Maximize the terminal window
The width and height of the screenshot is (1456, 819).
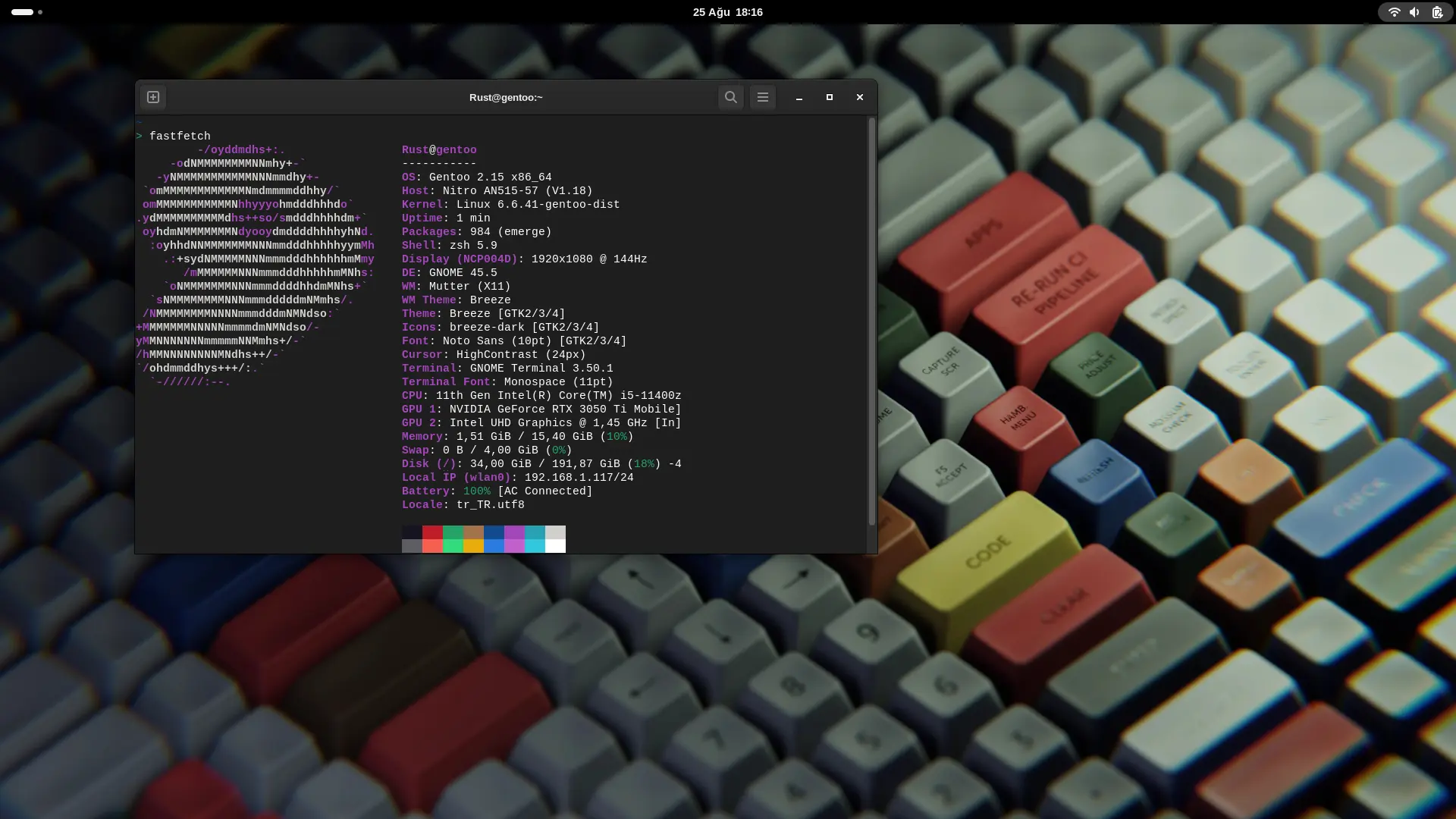(x=830, y=97)
